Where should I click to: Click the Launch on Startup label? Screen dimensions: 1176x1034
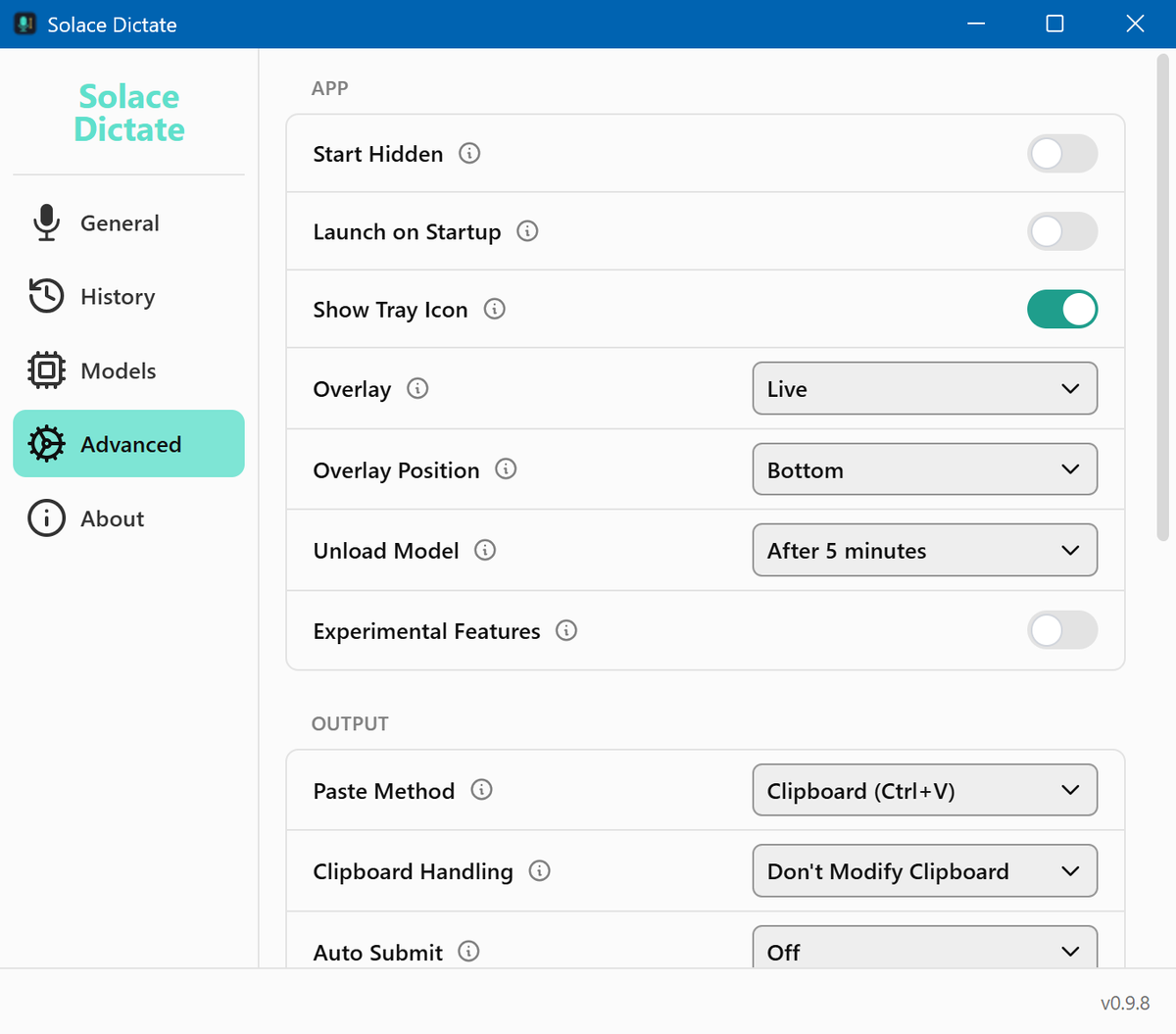(407, 232)
